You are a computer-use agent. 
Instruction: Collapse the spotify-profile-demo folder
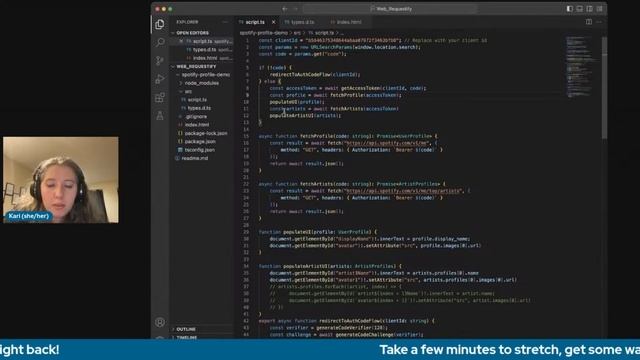(x=205, y=75)
